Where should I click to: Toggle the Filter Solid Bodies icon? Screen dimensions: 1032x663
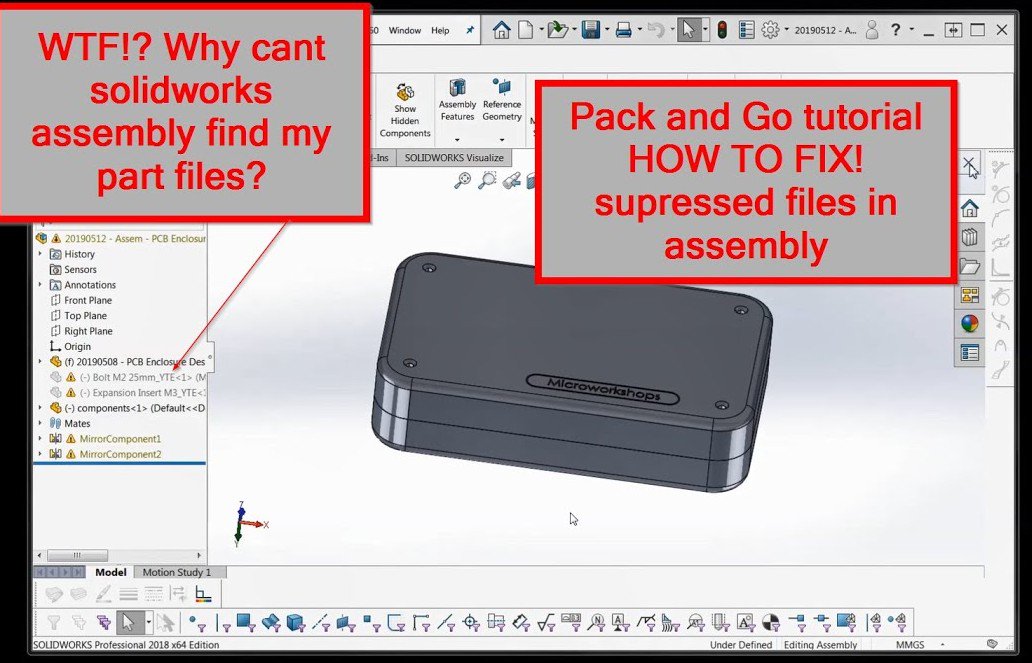click(x=296, y=622)
